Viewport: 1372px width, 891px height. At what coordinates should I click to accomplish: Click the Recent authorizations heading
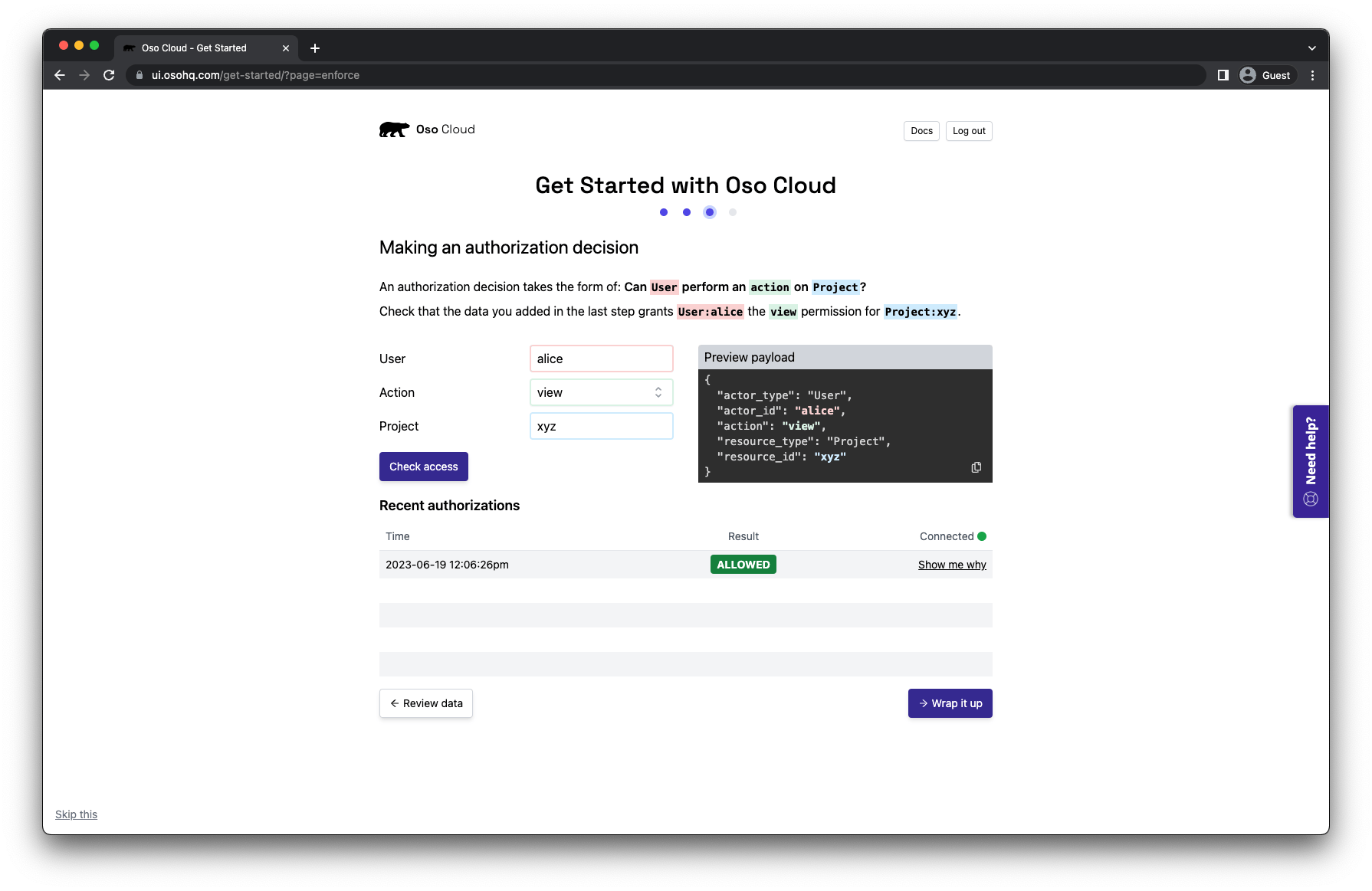coord(449,506)
